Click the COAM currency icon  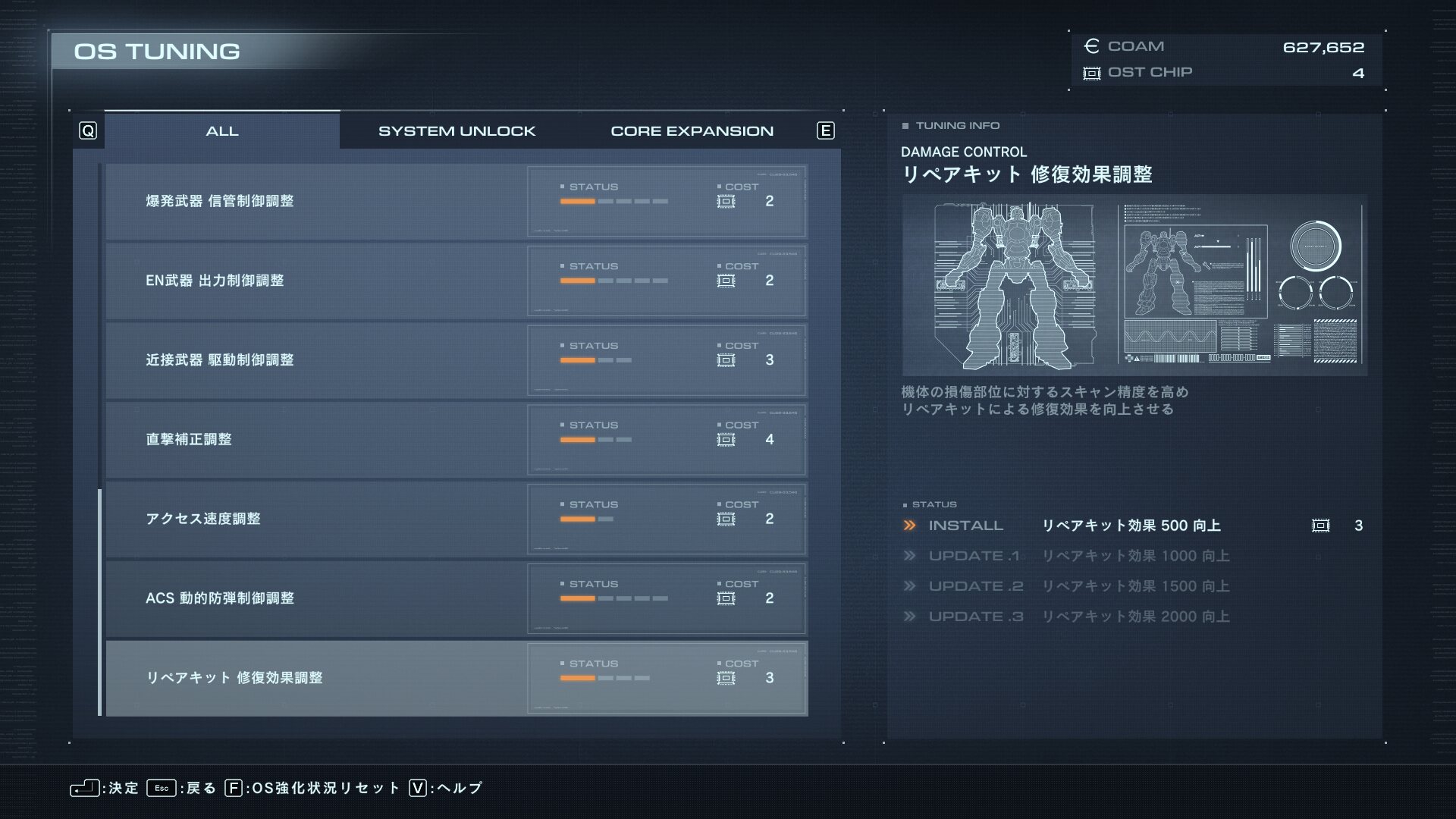tap(1091, 46)
